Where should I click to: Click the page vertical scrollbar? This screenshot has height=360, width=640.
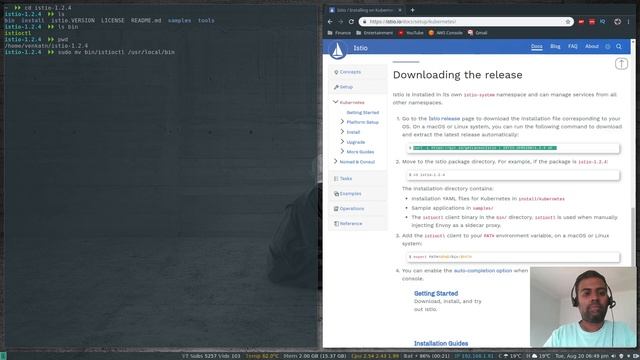click(x=633, y=237)
